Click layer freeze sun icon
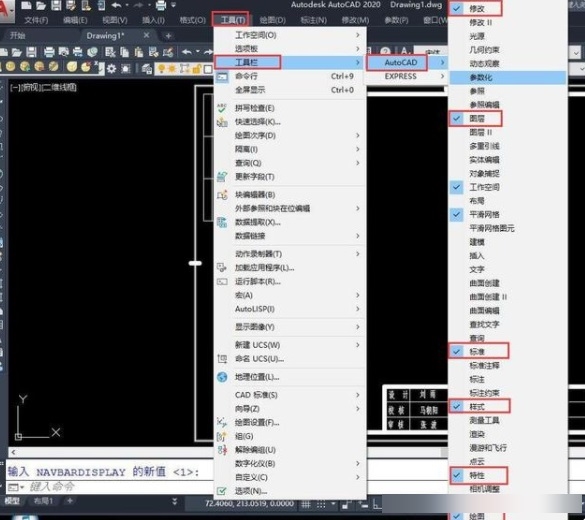This screenshot has height=520, width=585. pos(172,68)
